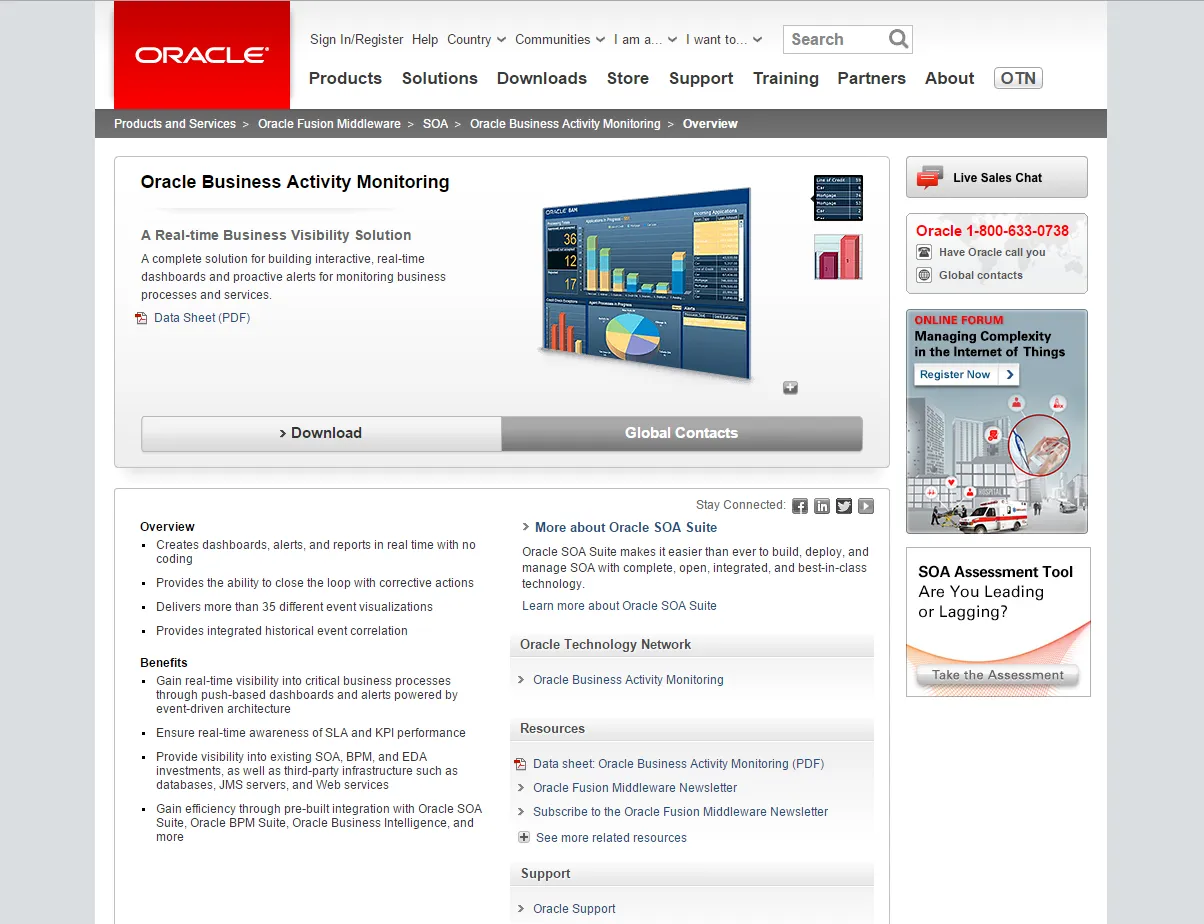Open More about Oracle SOA Suite heading link
The width and height of the screenshot is (1204, 924).
[x=626, y=527]
